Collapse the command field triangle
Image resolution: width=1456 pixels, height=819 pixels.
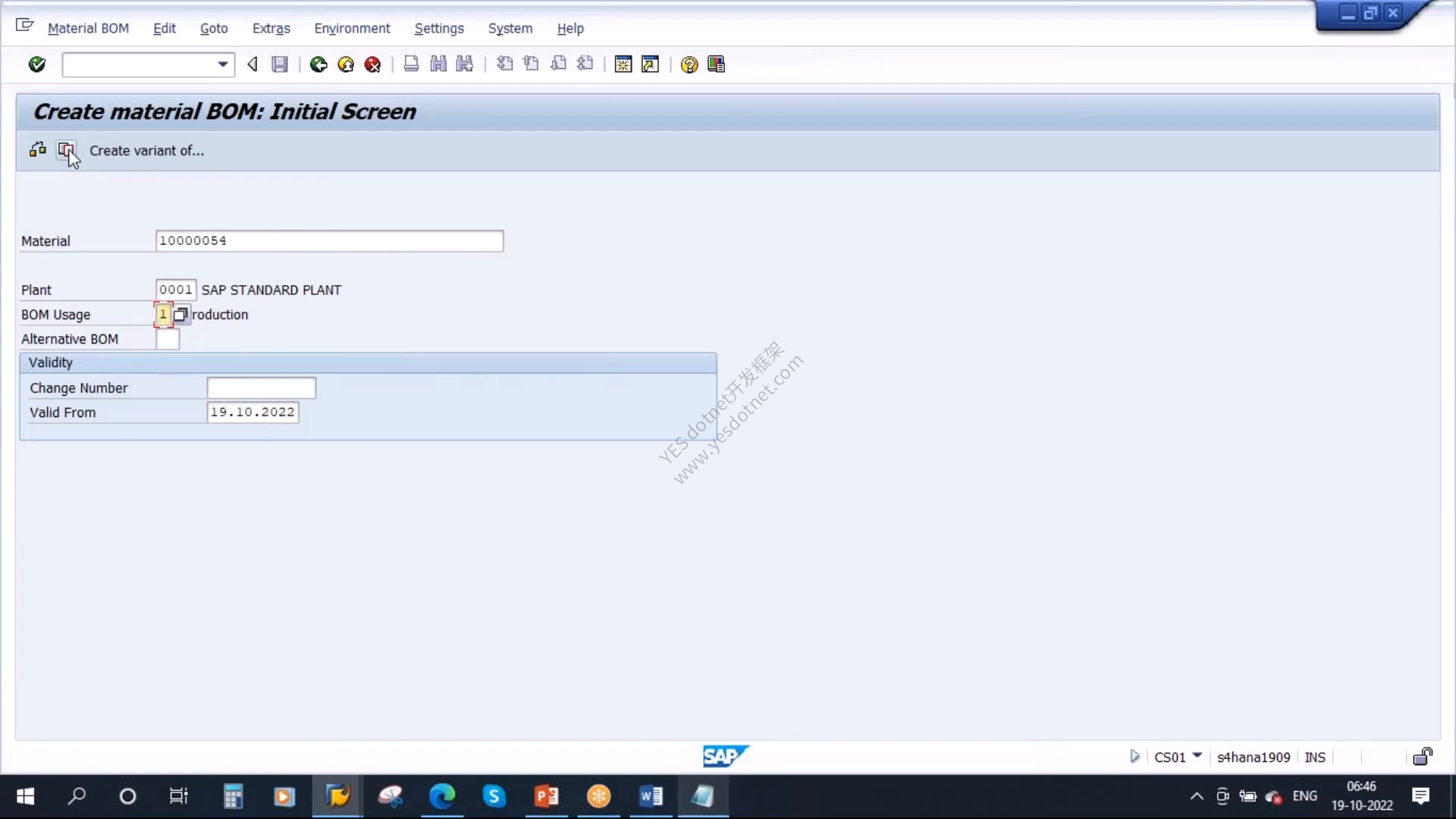pos(253,64)
